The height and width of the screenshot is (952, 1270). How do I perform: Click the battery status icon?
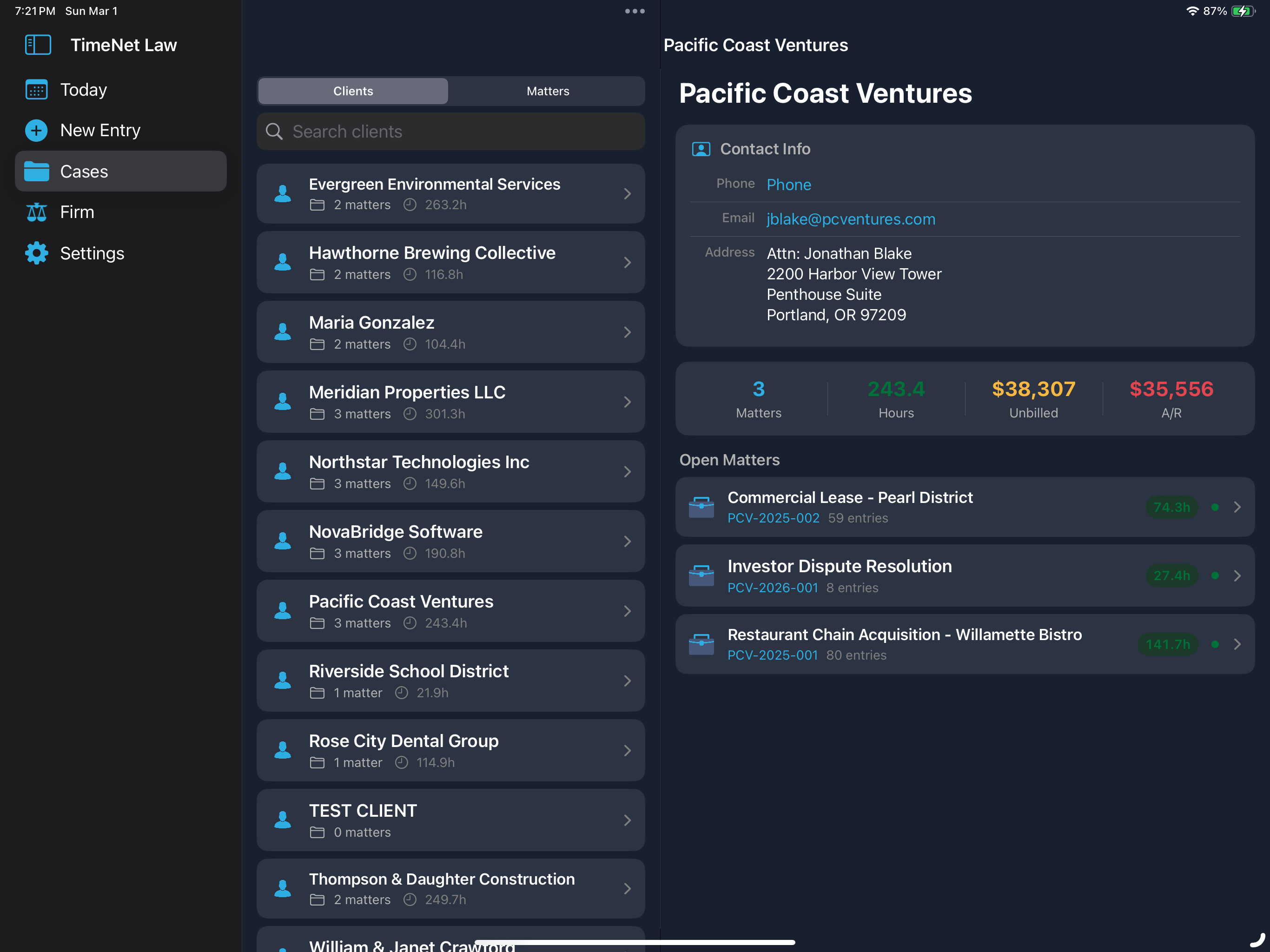tap(1243, 11)
